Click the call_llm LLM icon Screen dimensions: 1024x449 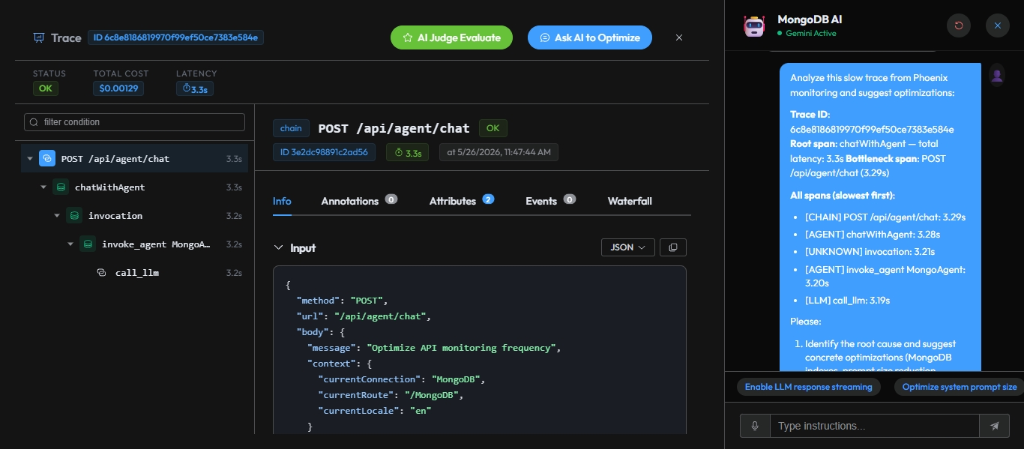[101, 273]
